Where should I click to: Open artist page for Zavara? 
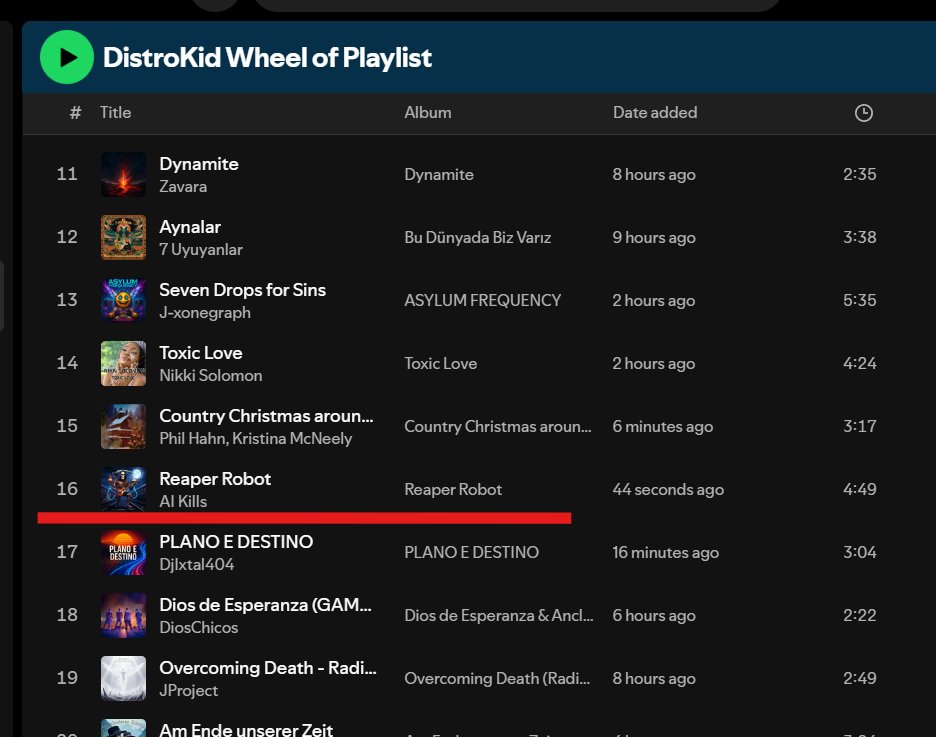(186, 186)
